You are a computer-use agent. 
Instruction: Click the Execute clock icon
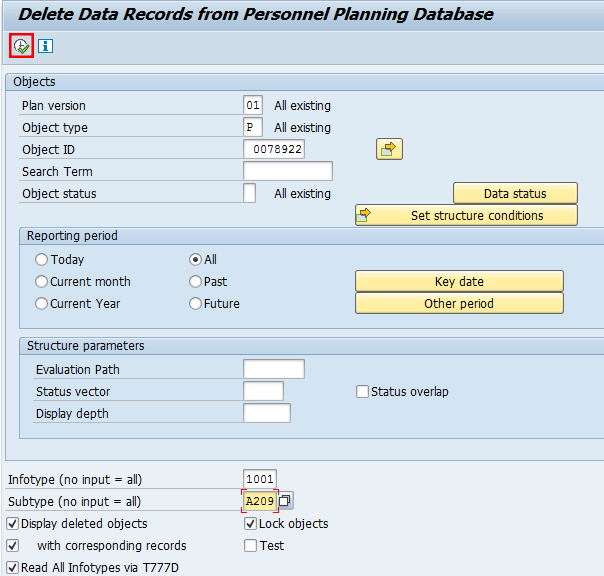click(21, 46)
